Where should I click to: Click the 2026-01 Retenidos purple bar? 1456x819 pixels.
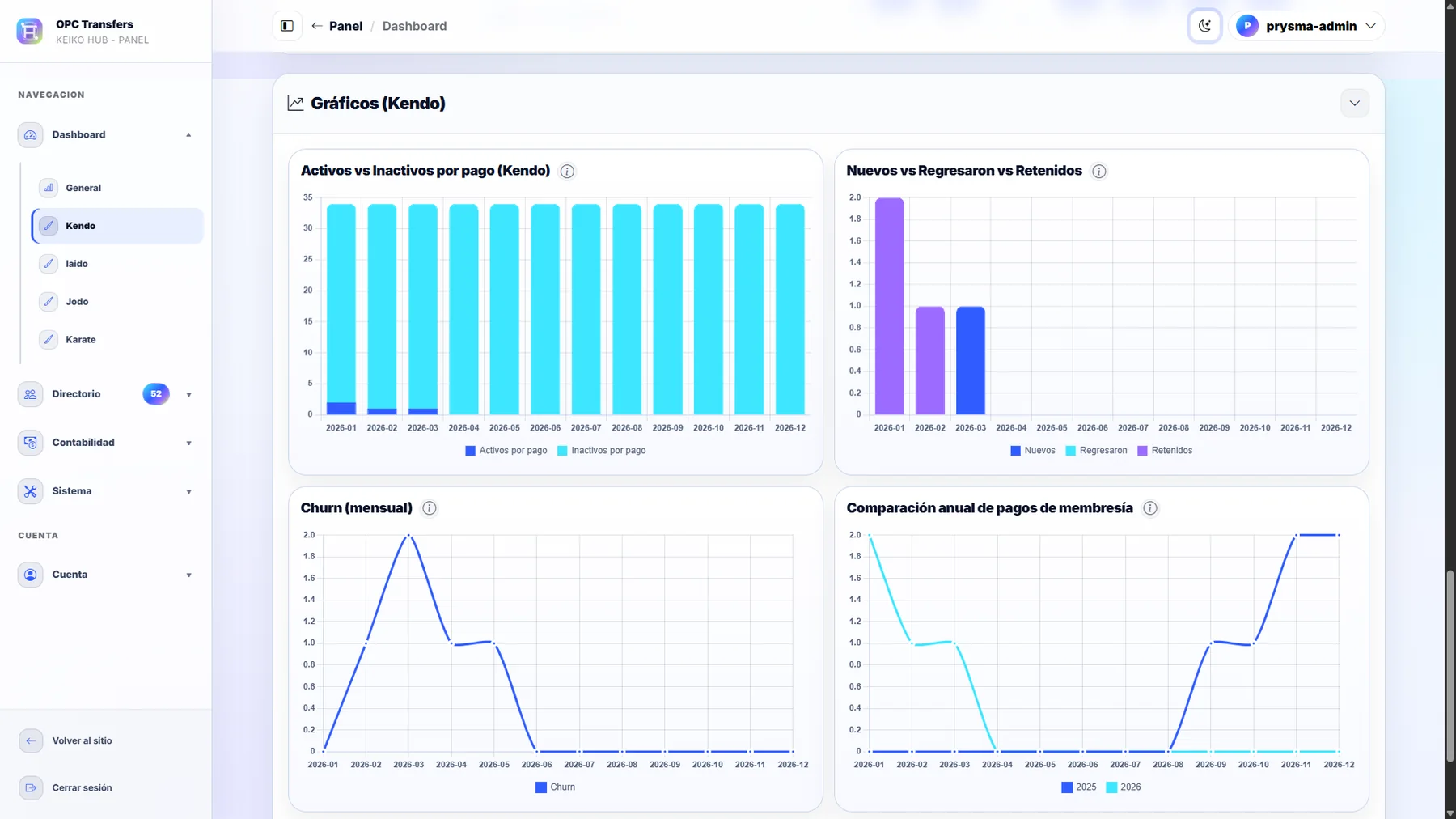[889, 307]
